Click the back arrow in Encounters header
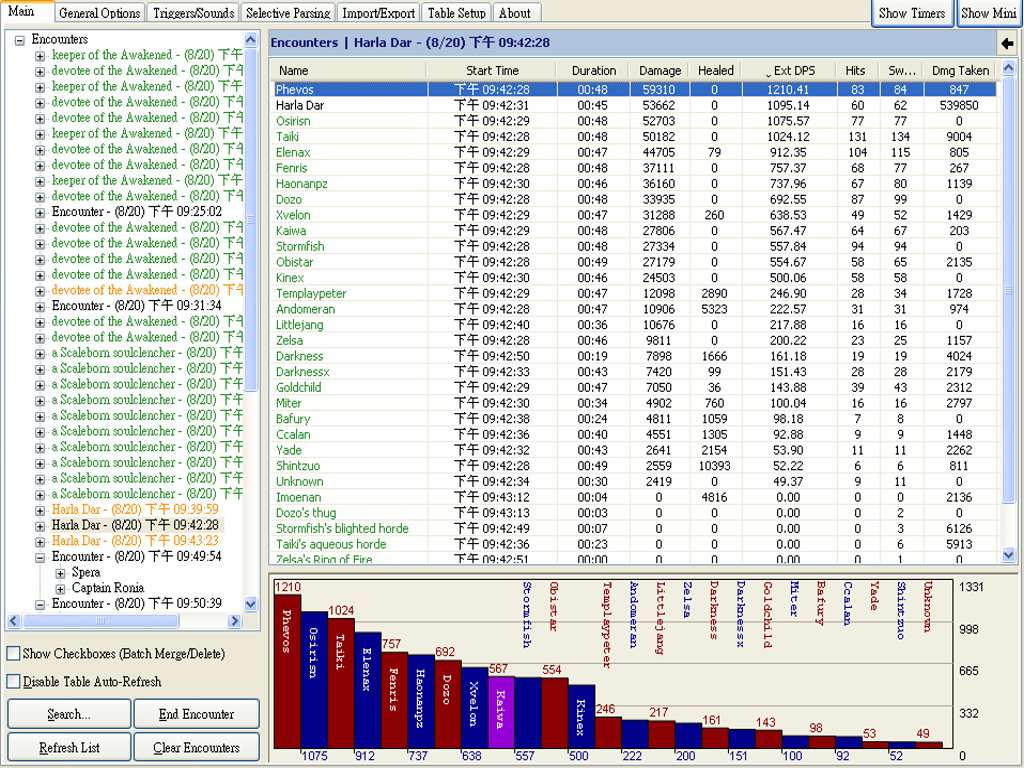The height and width of the screenshot is (768, 1024). (x=1006, y=43)
